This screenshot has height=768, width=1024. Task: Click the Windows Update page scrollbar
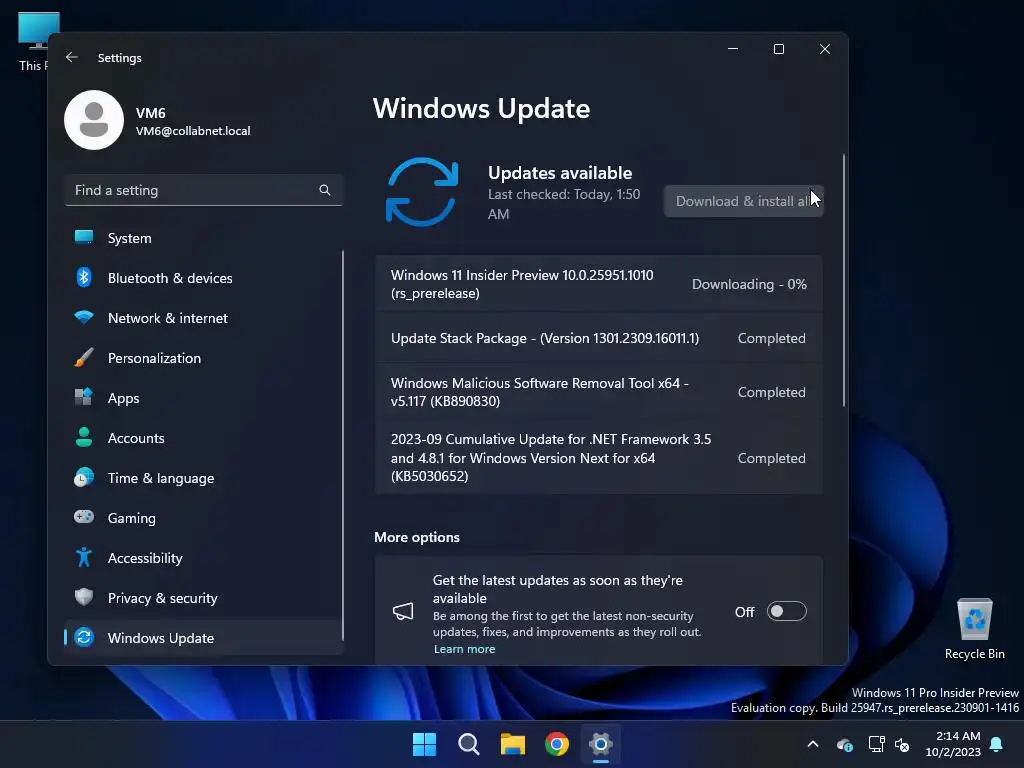[844, 281]
